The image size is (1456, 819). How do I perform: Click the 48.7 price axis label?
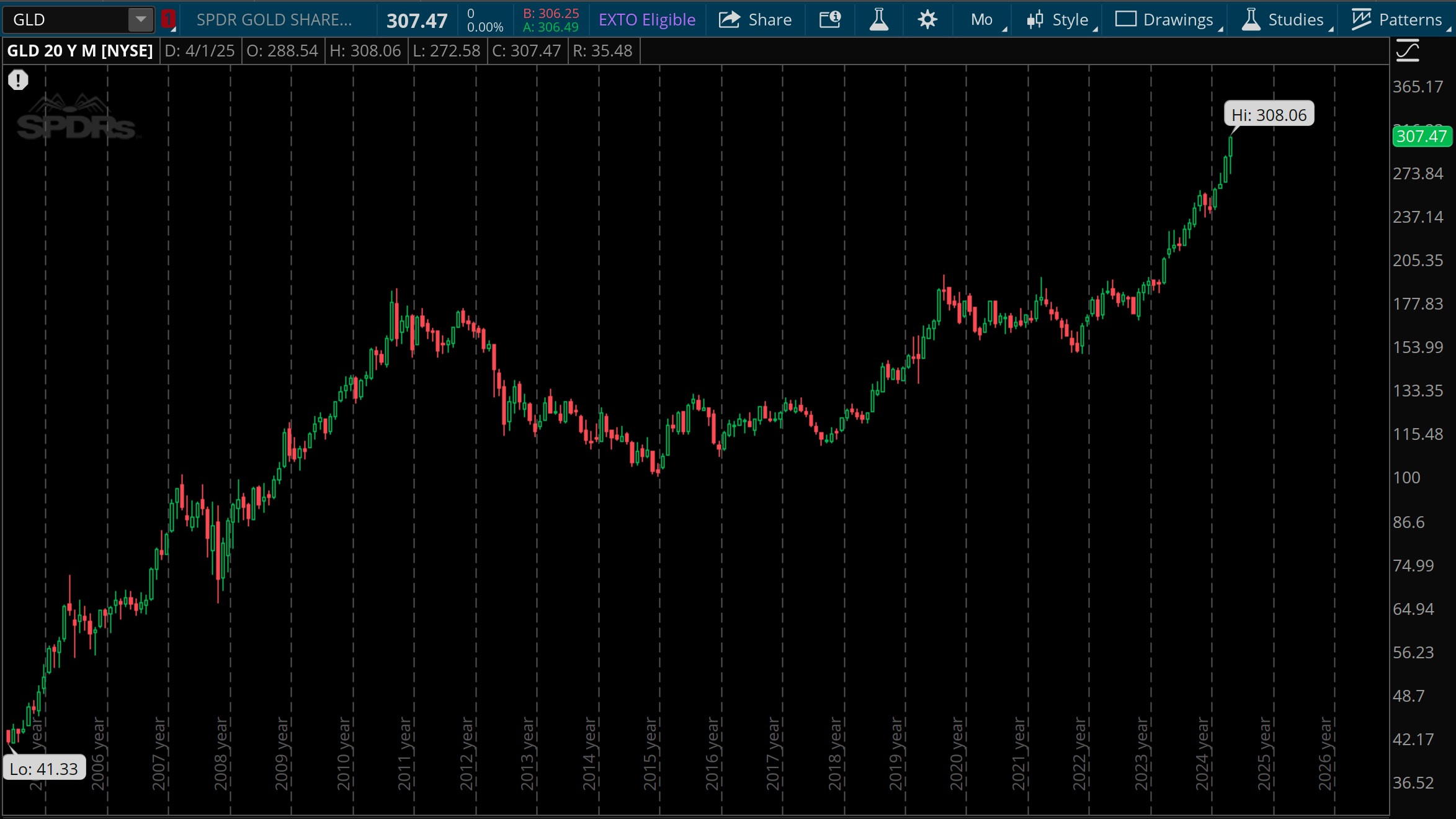1409,696
